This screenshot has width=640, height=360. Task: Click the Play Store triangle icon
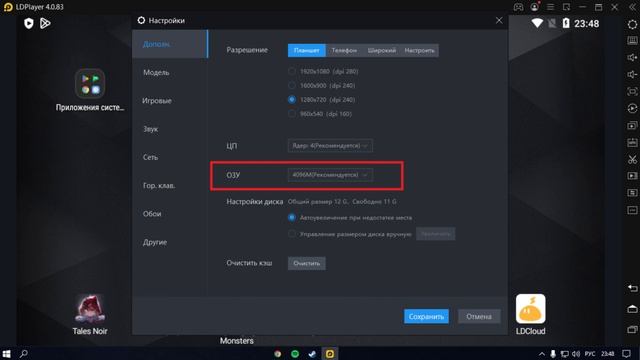coord(45,23)
